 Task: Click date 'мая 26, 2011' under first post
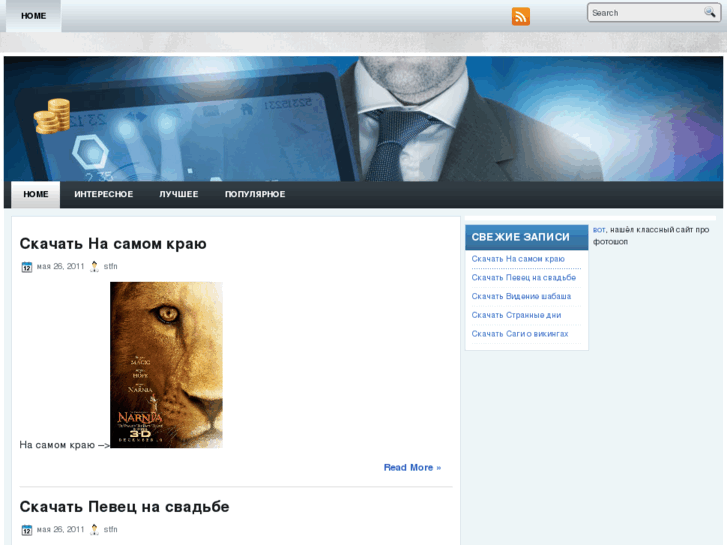click(60, 266)
